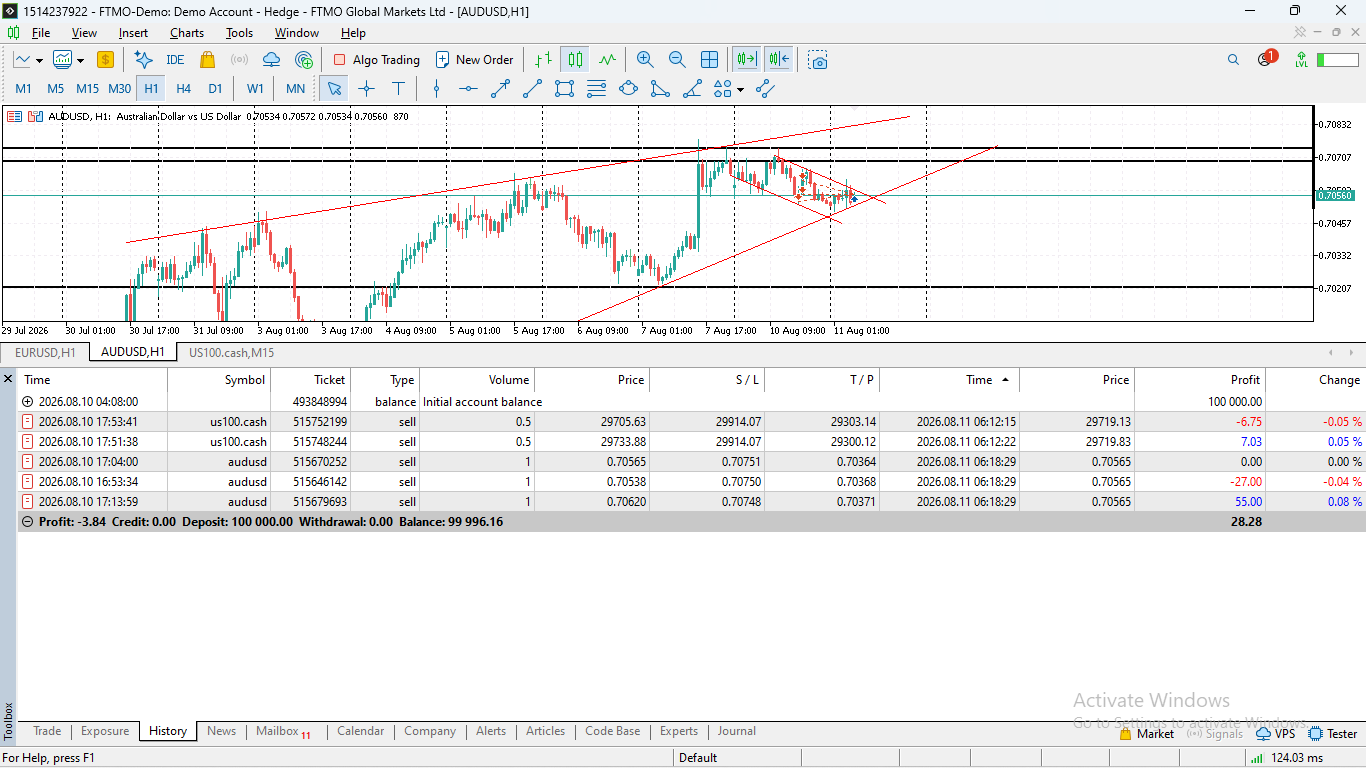
Task: Switch to the US100.cash,M15 chart tab
Action: pos(231,353)
